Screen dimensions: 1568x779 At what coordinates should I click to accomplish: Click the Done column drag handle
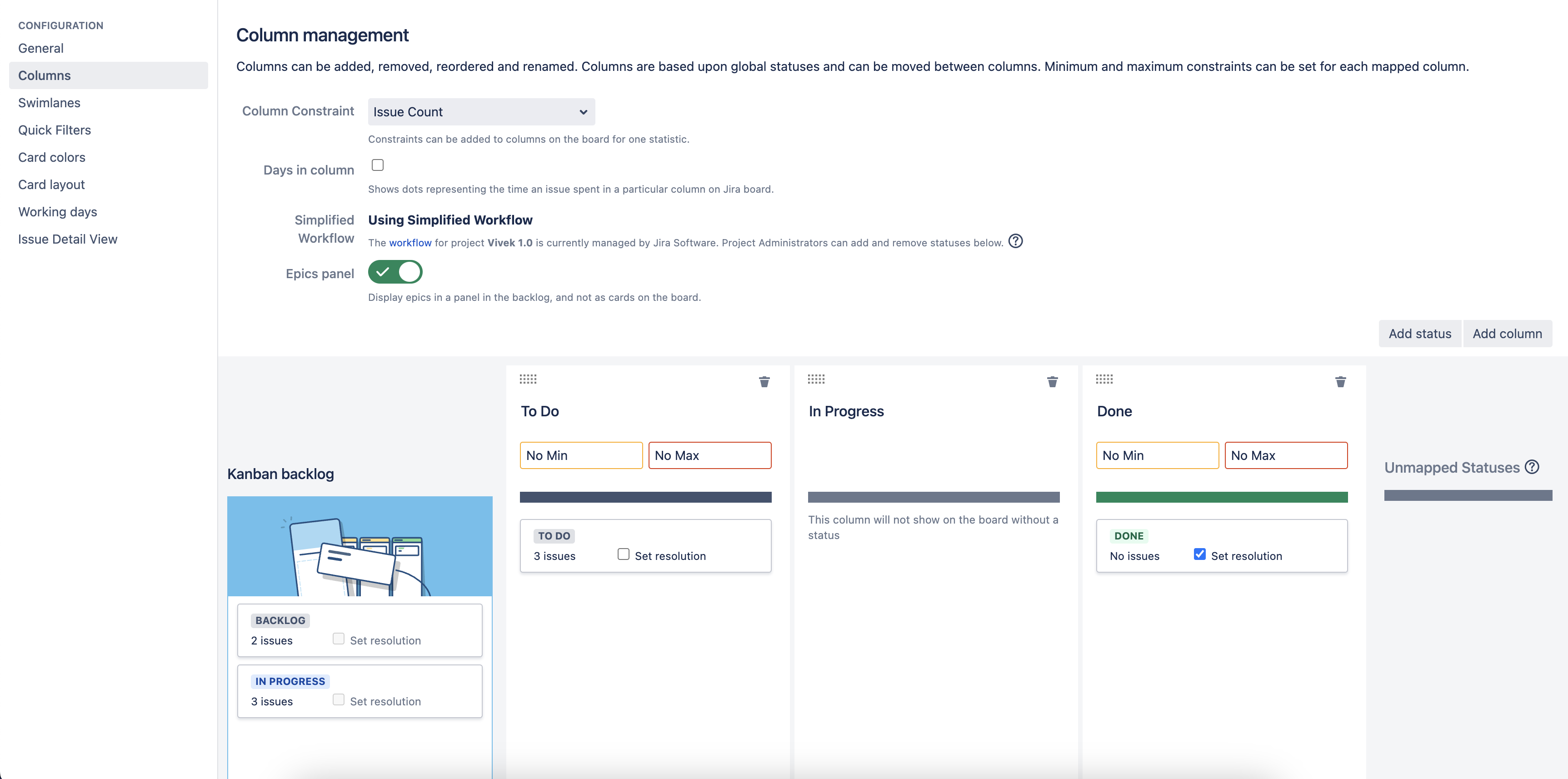coord(1104,379)
